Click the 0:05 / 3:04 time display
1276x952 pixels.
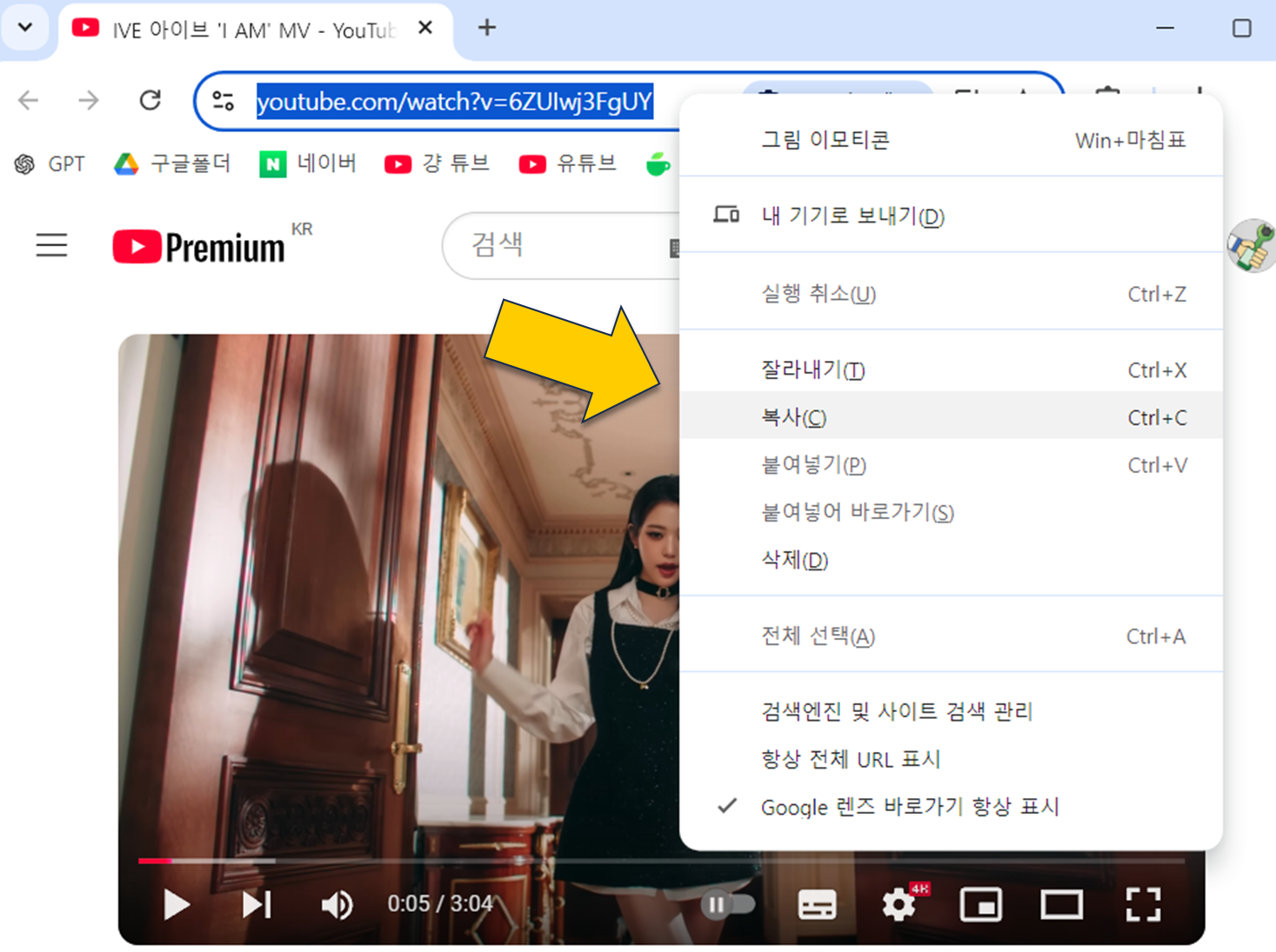pos(440,904)
